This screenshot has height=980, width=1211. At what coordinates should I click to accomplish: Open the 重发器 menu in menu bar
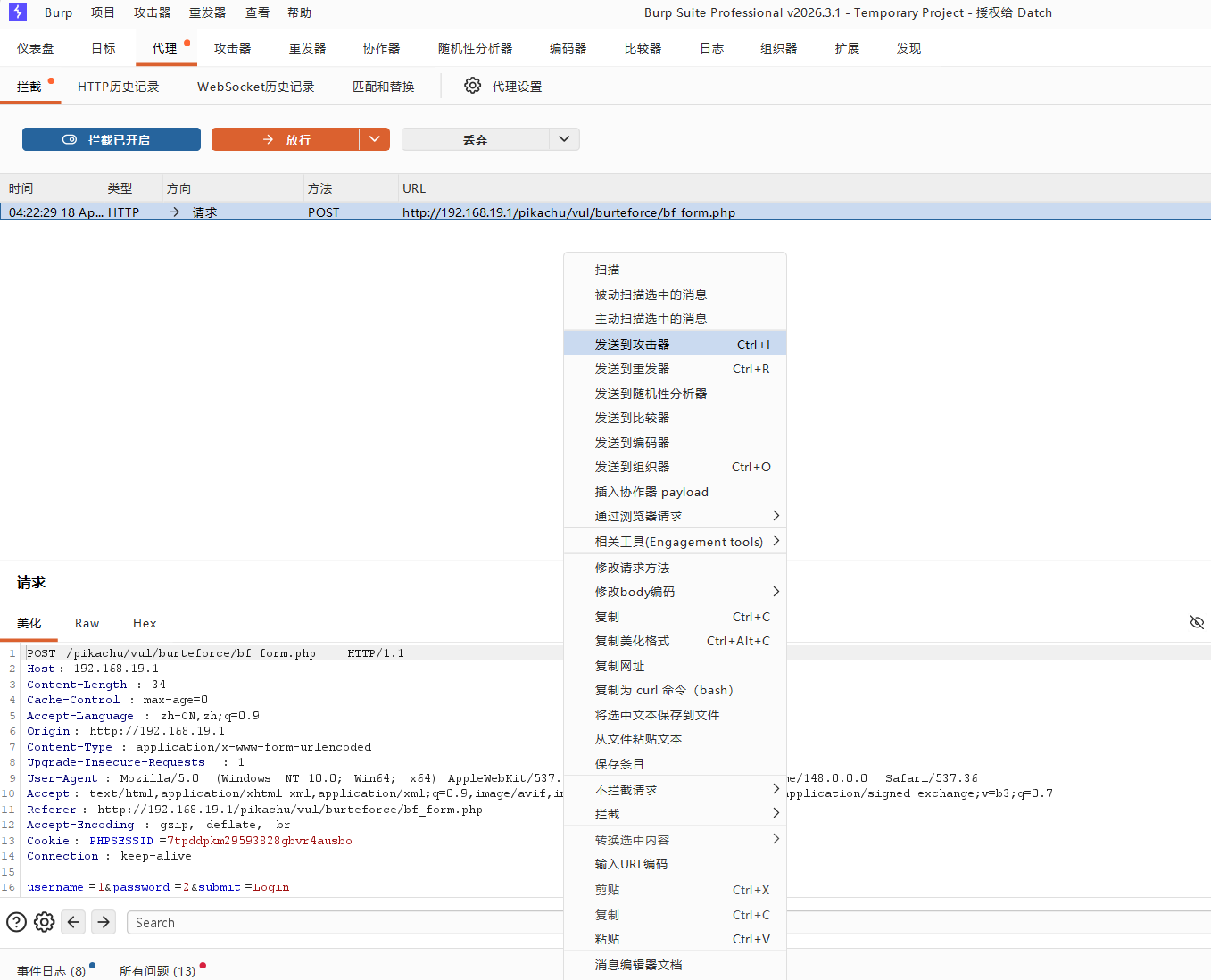coord(207,12)
